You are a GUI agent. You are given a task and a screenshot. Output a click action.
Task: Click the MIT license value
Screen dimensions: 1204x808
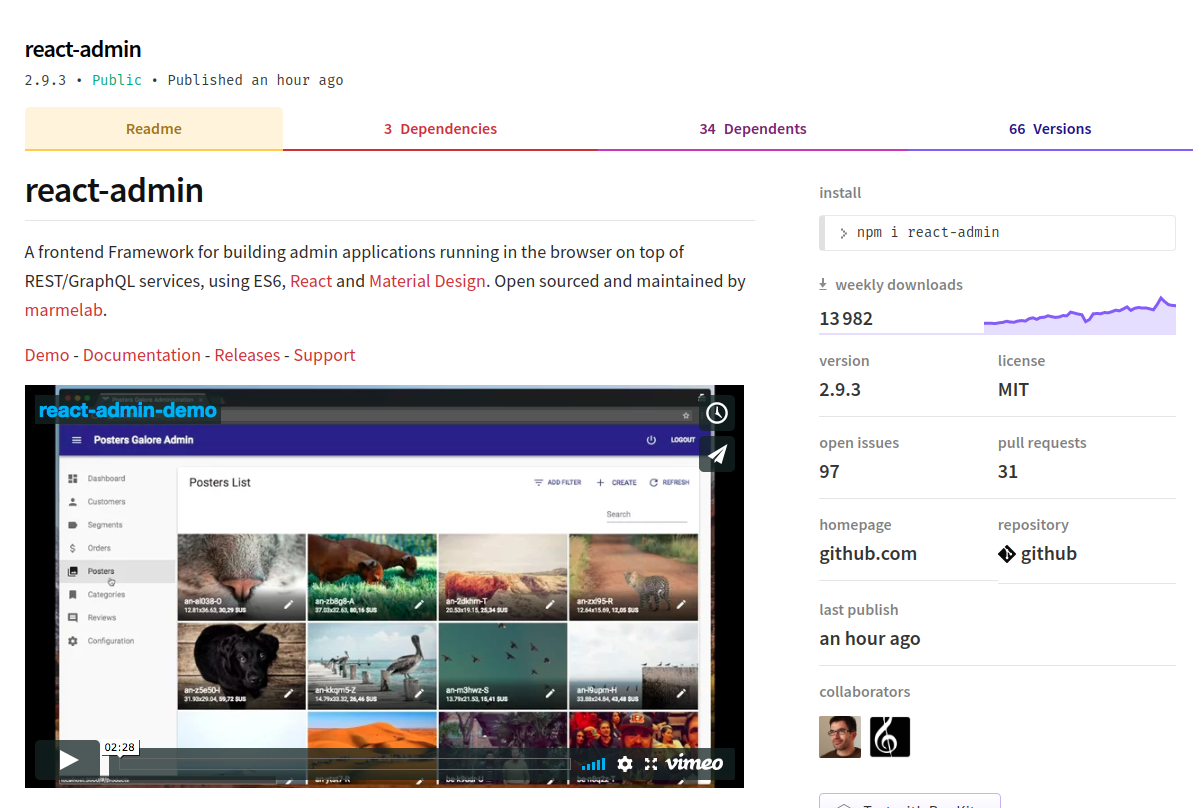pos(1013,390)
